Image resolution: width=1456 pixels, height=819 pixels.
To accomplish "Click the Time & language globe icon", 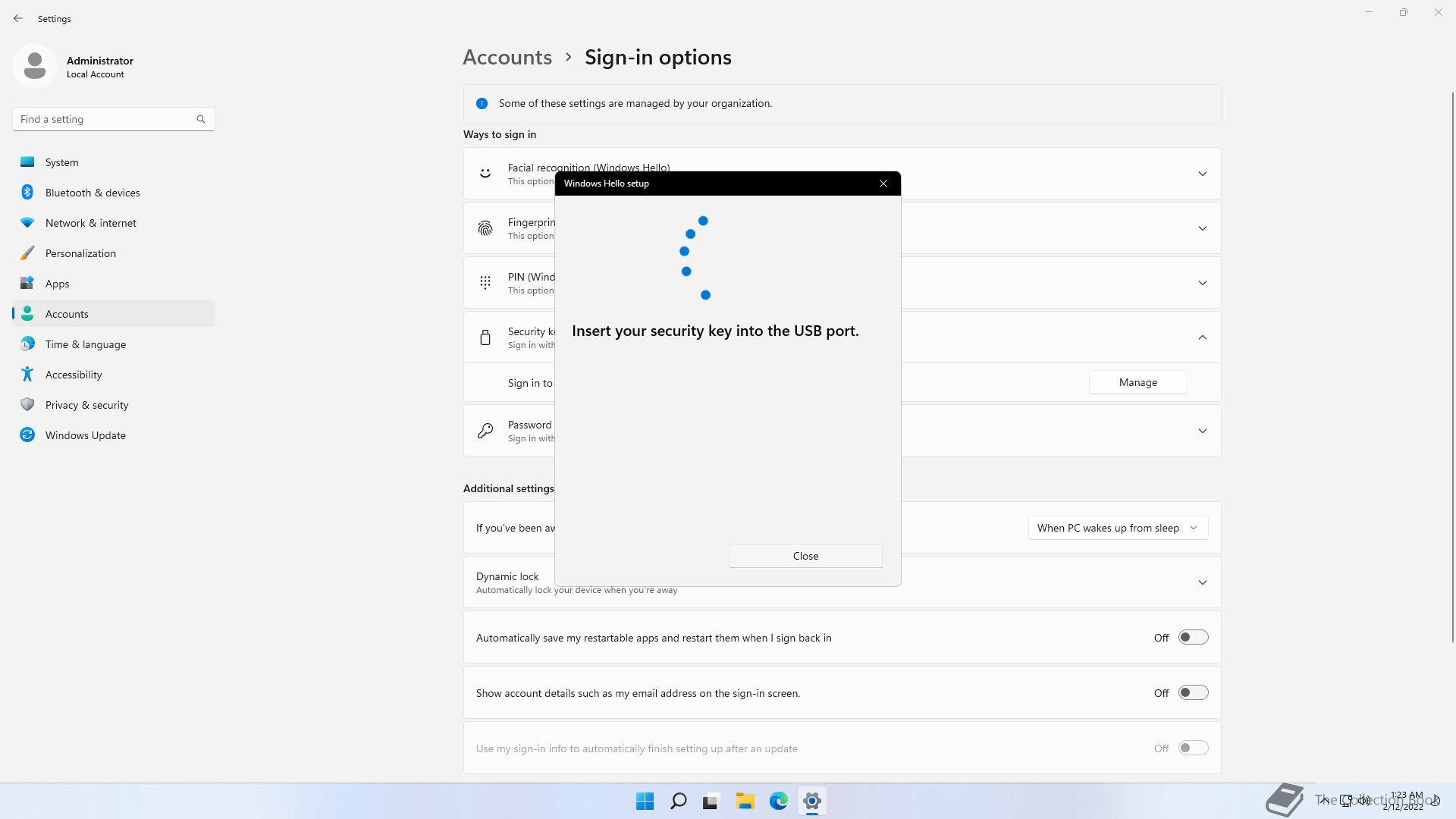I will [27, 344].
